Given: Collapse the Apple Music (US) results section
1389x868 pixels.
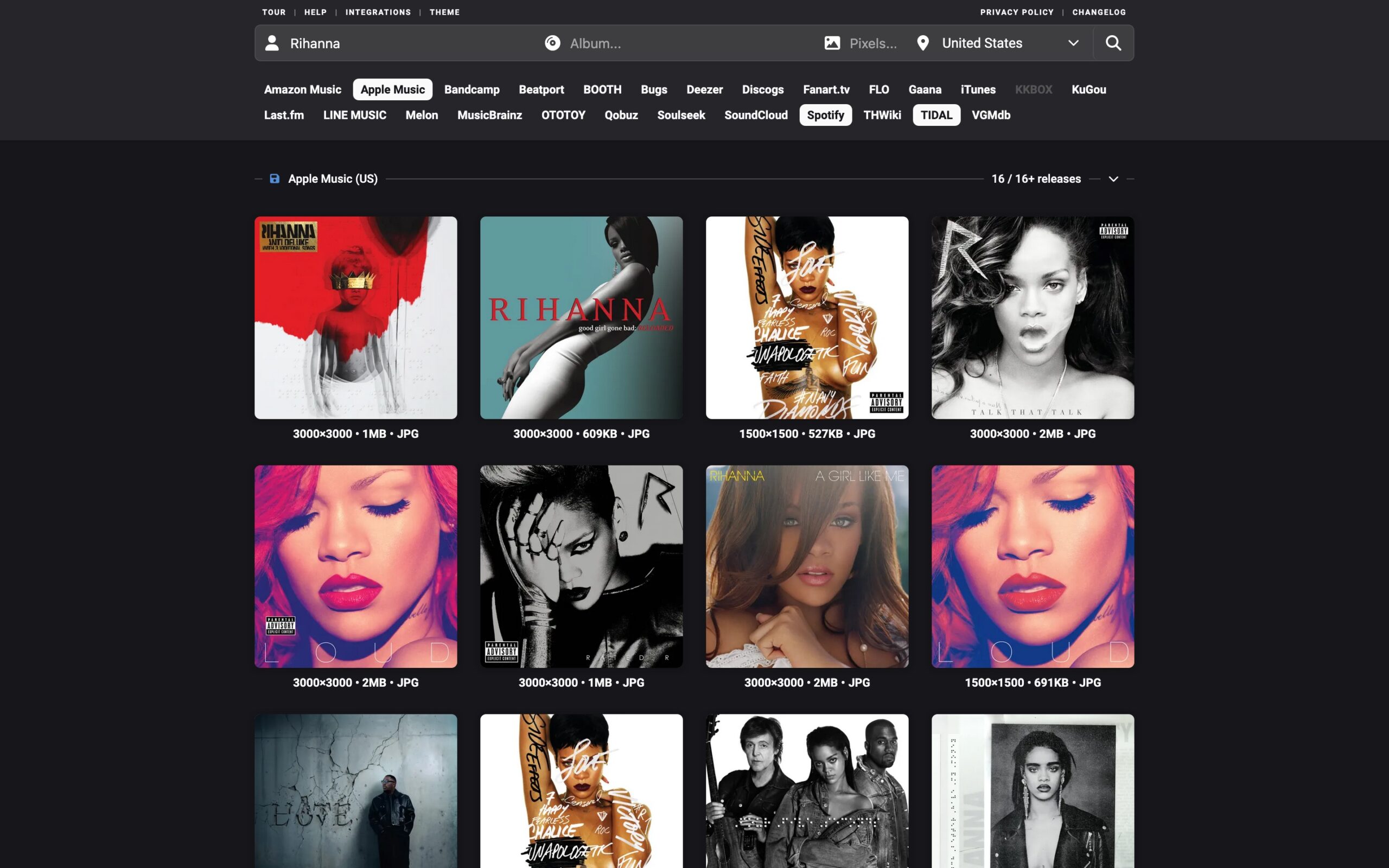Looking at the screenshot, I should pyautogui.click(x=1113, y=179).
